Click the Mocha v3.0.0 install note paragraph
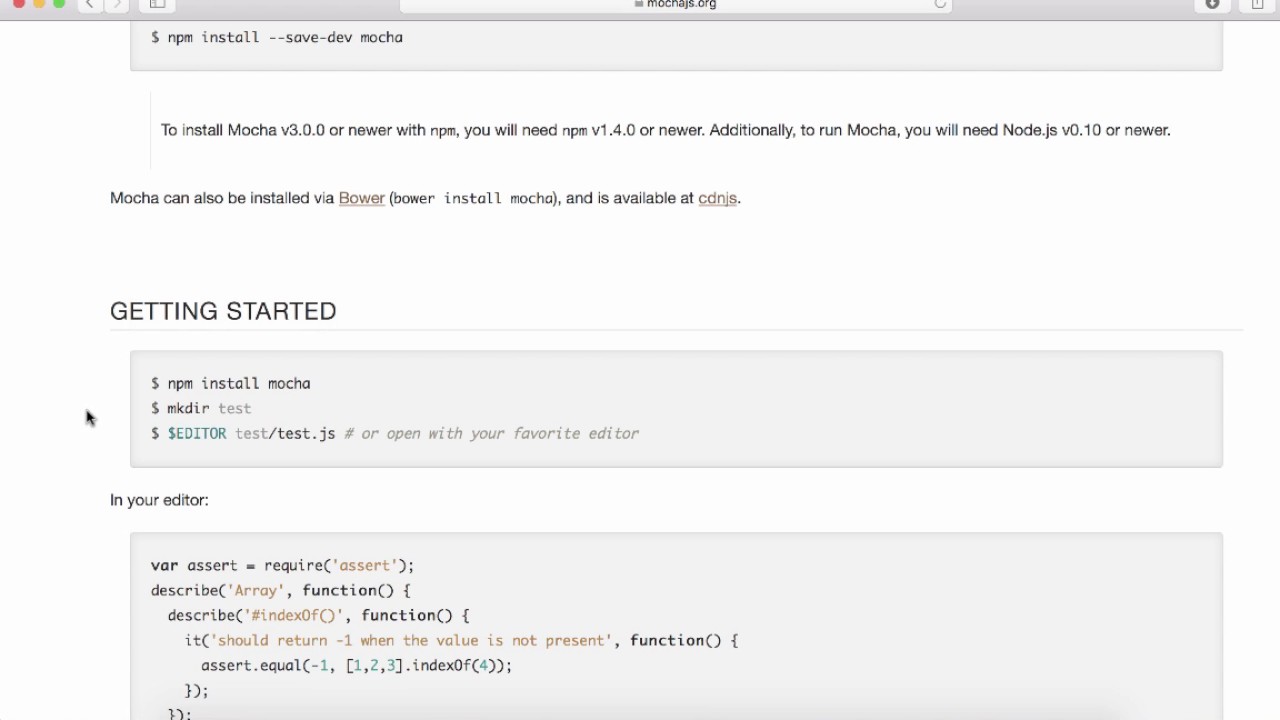Viewport: 1280px width, 720px height. (665, 130)
